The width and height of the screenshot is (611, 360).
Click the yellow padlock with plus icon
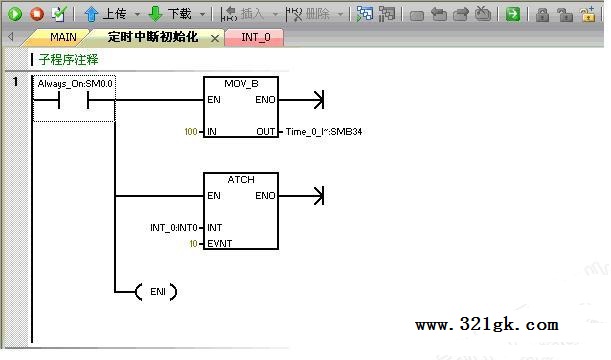[588, 14]
